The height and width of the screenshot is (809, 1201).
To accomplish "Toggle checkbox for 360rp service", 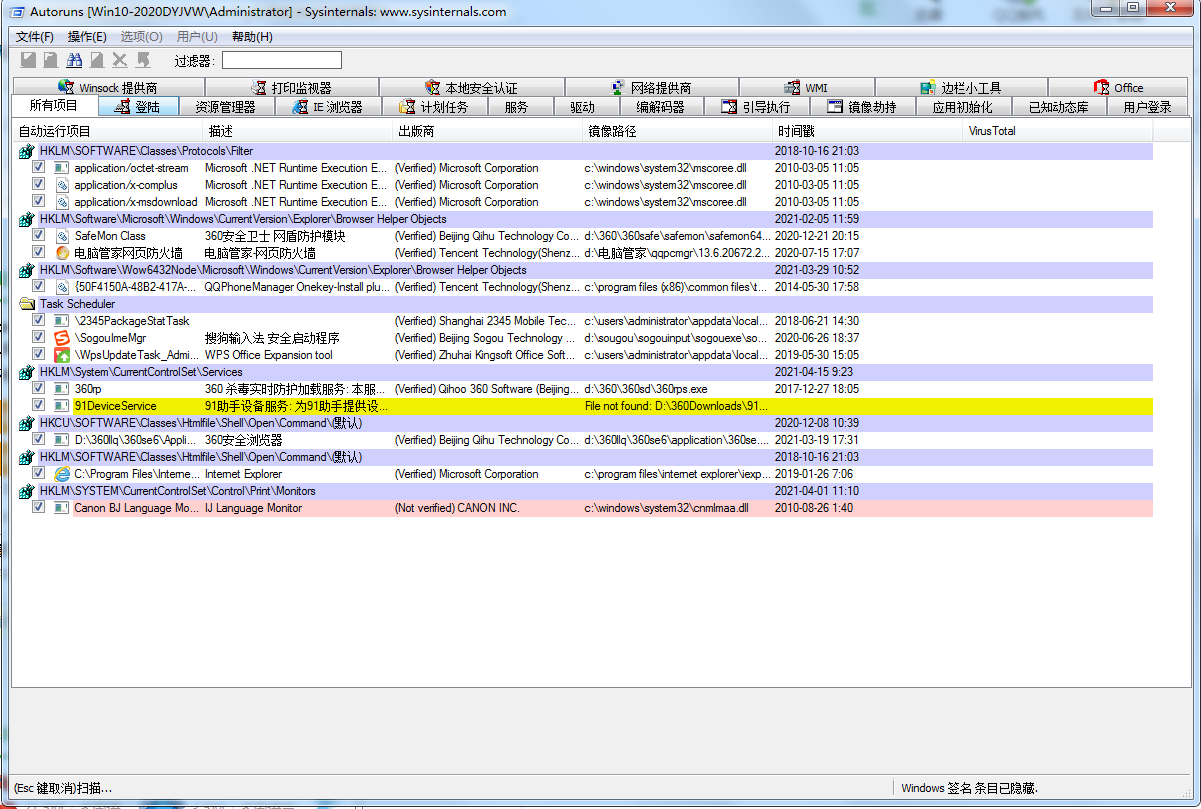I will pyautogui.click(x=38, y=389).
